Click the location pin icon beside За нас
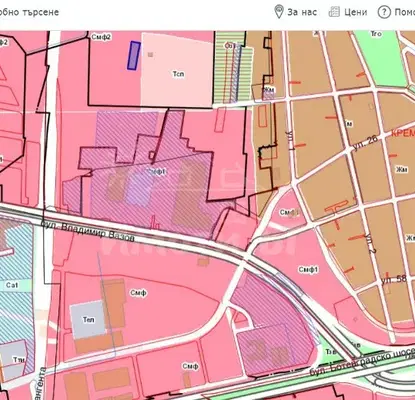 pyautogui.click(x=279, y=12)
